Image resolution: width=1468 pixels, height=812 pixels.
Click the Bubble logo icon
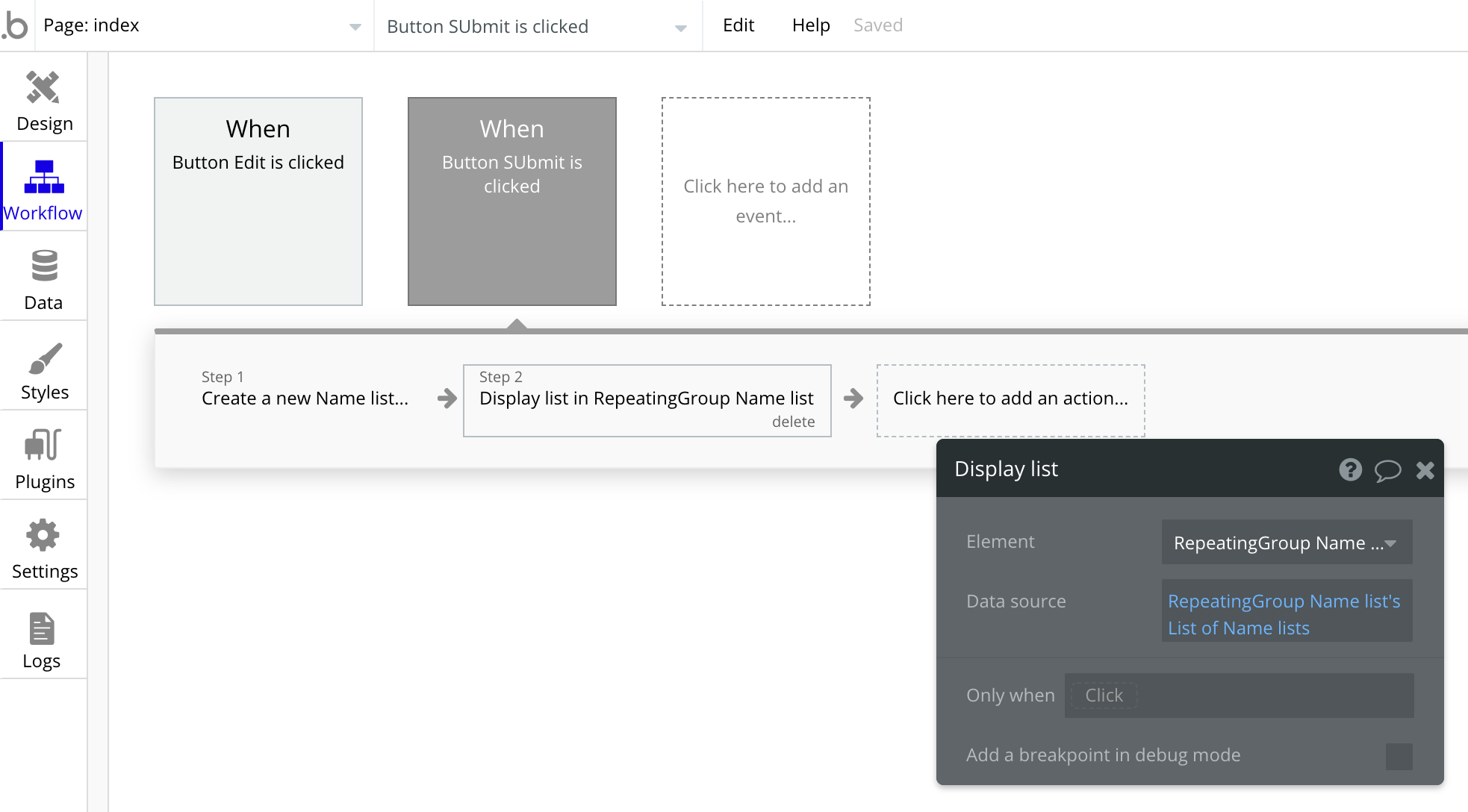click(x=16, y=25)
